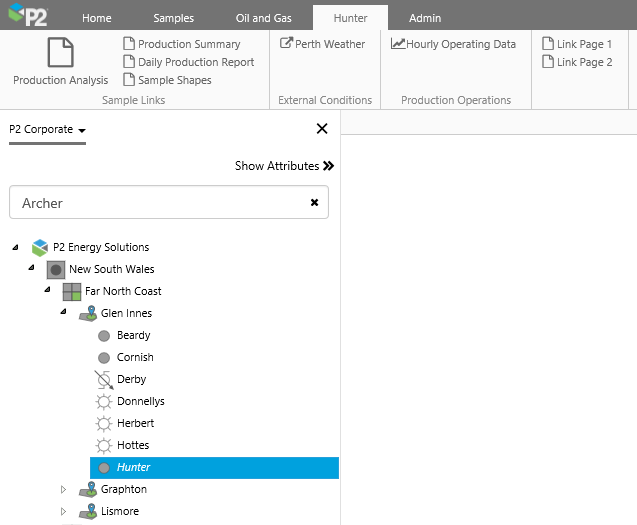Viewport: 637px width, 525px height.
Task: Collapse the Glen Innes node
Action: 63,313
